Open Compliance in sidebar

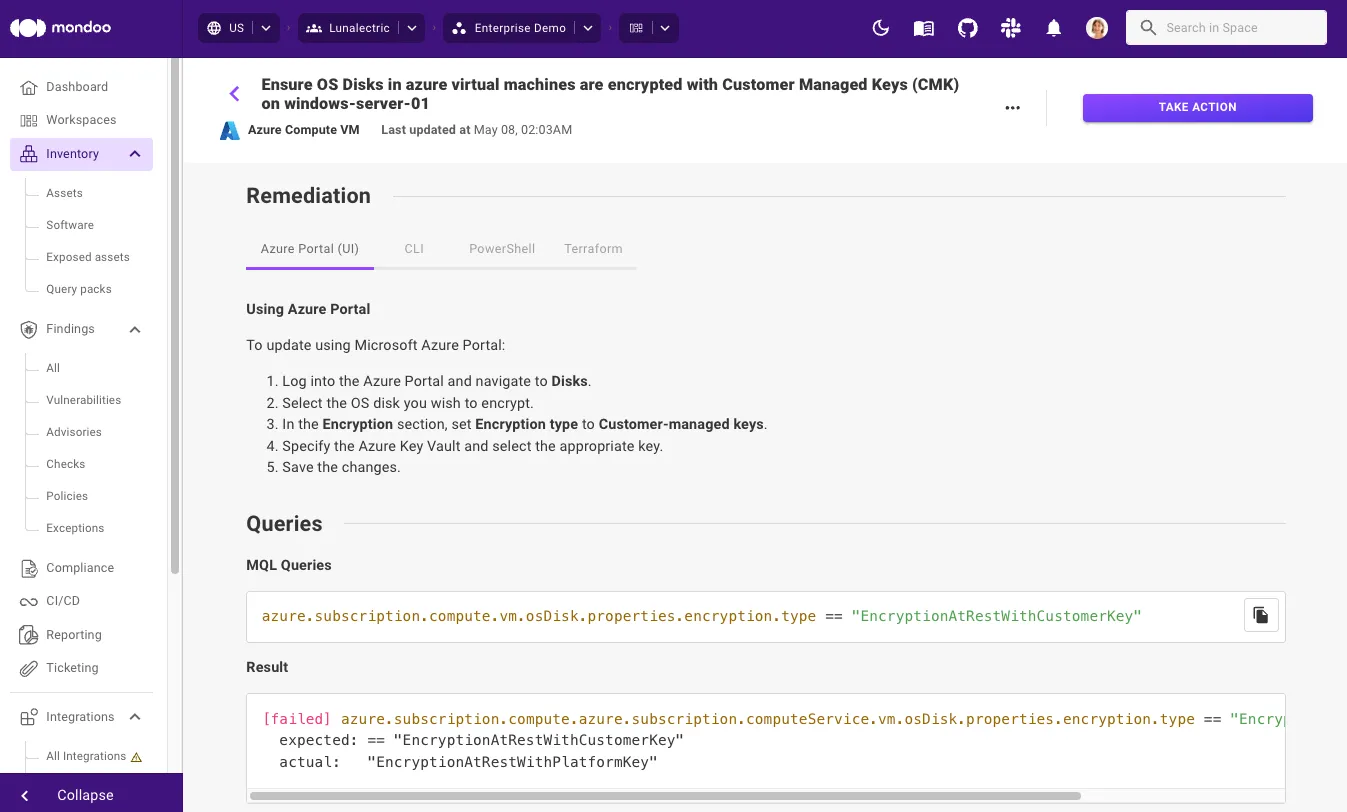pos(81,568)
